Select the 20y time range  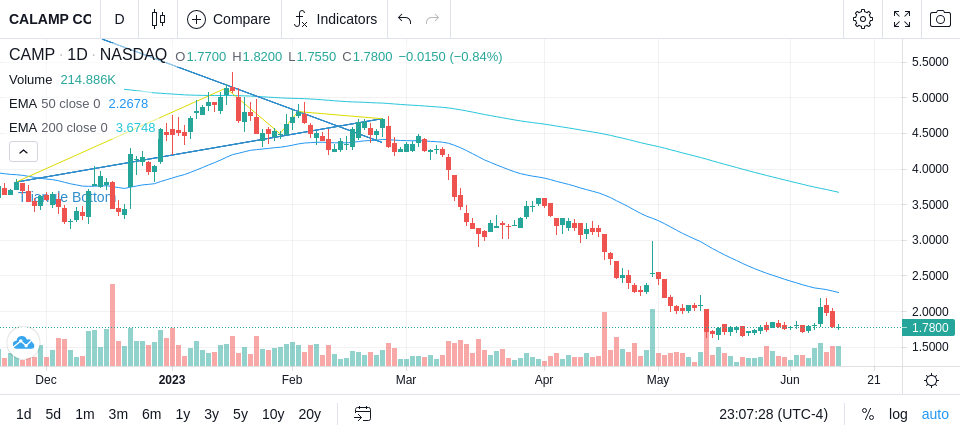(x=309, y=415)
